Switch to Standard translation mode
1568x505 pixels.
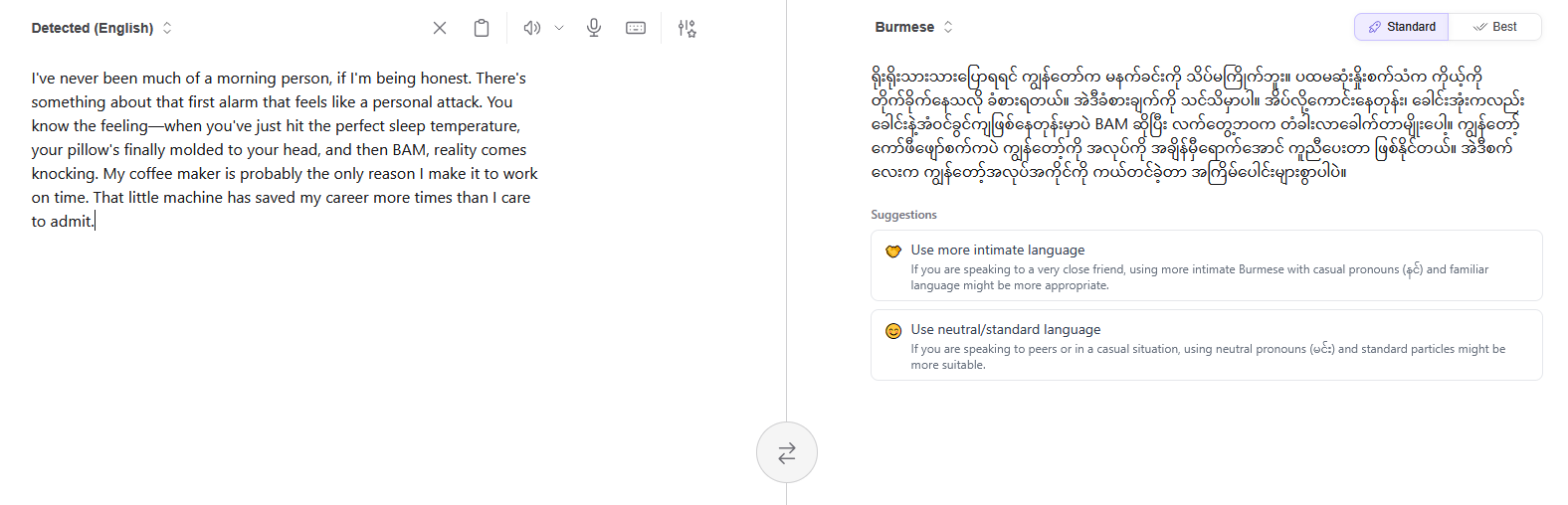pyautogui.click(x=1401, y=27)
